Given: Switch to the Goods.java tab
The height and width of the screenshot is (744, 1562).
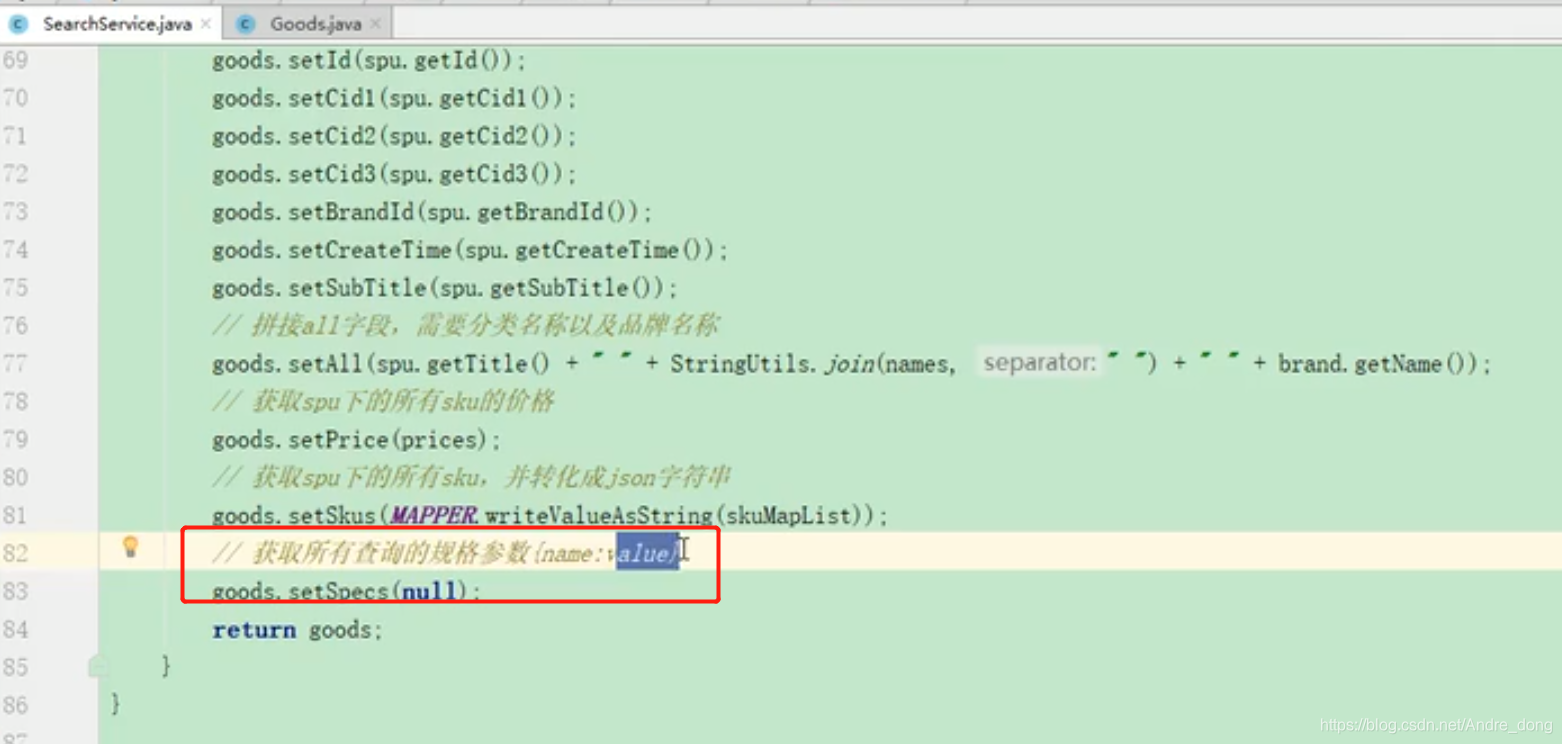Looking at the screenshot, I should pos(315,24).
